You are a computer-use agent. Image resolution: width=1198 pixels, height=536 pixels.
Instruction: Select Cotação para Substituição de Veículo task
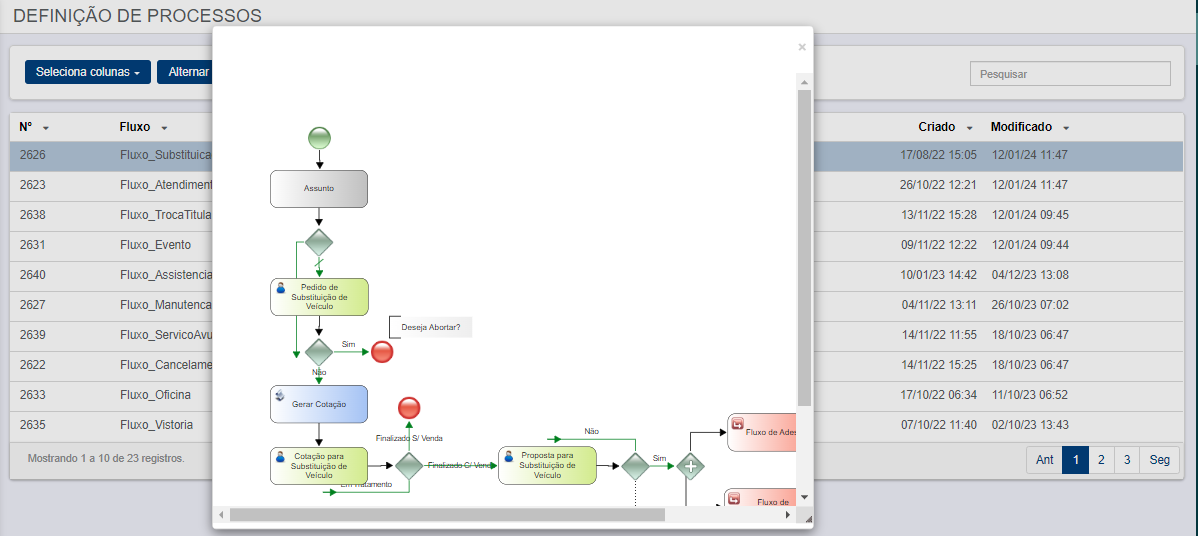pos(319,466)
